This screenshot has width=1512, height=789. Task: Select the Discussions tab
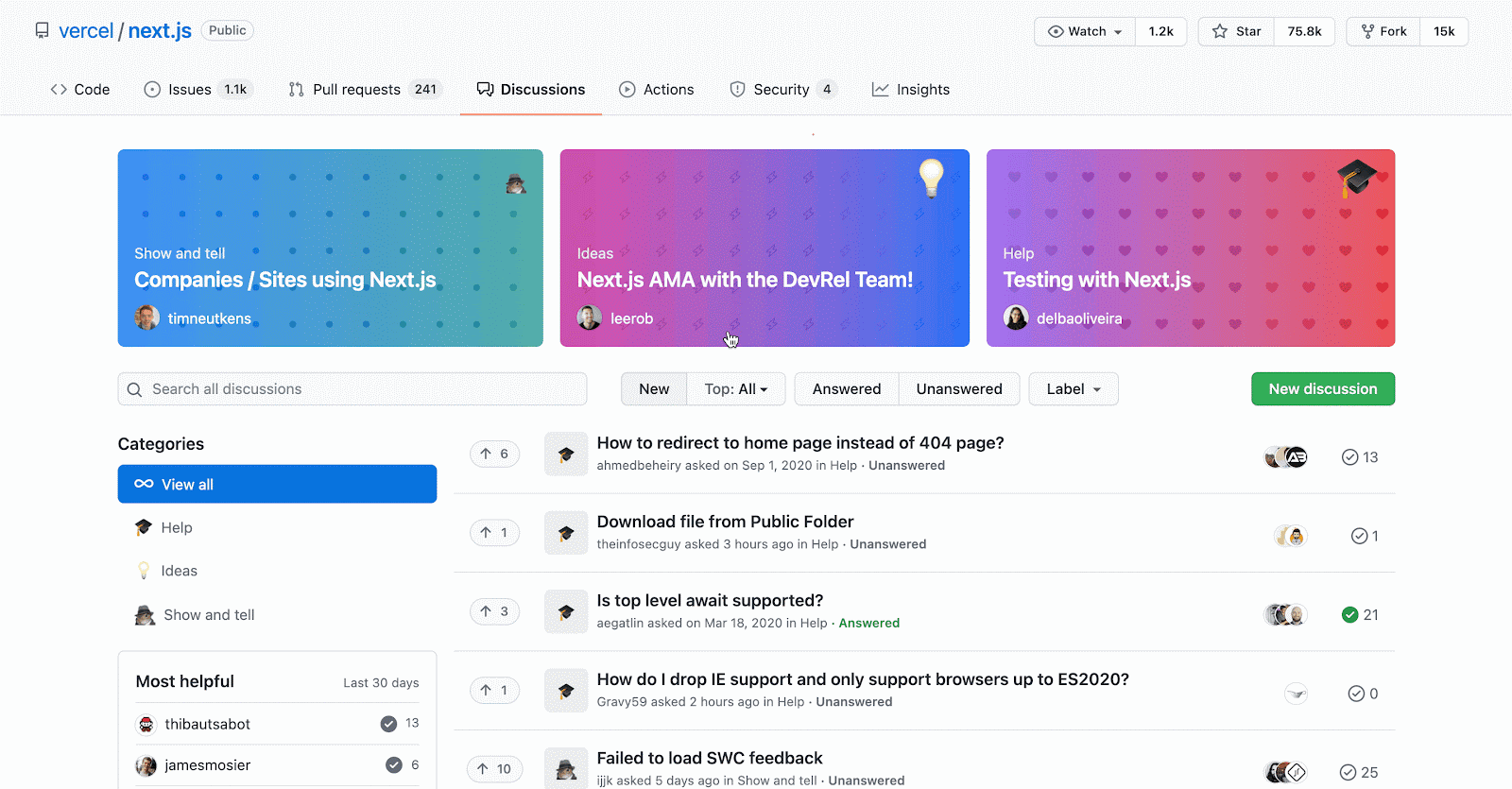(531, 90)
